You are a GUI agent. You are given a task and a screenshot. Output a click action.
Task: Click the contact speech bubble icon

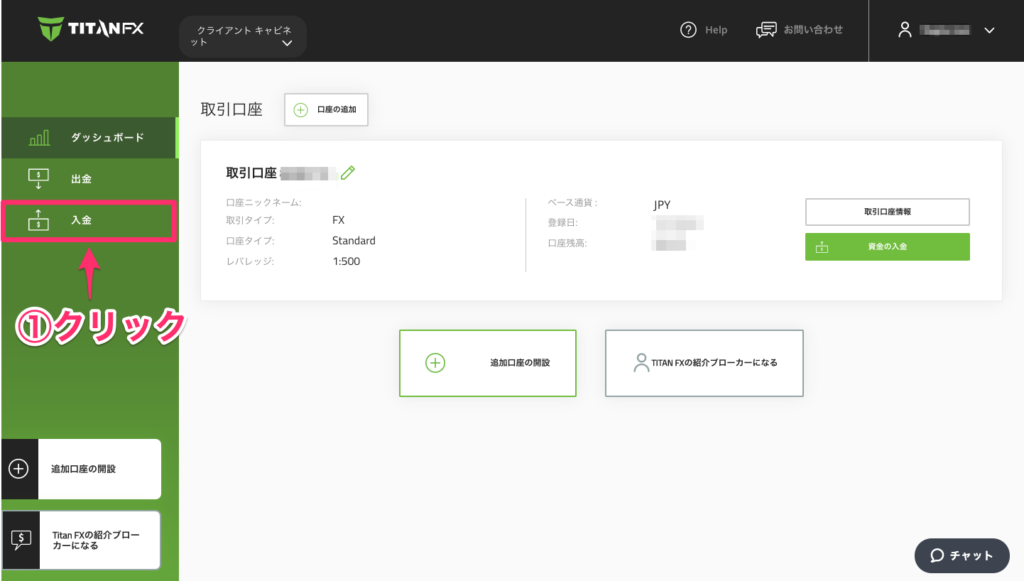[767, 30]
